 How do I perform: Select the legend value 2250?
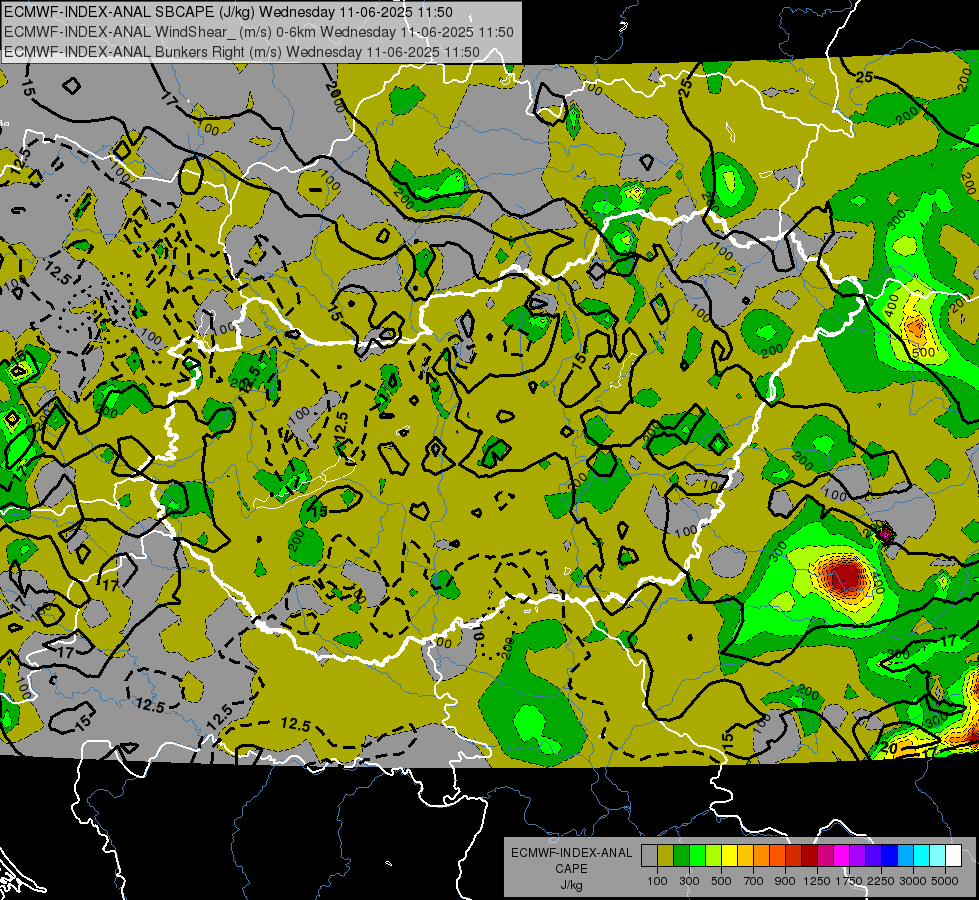[x=881, y=881]
